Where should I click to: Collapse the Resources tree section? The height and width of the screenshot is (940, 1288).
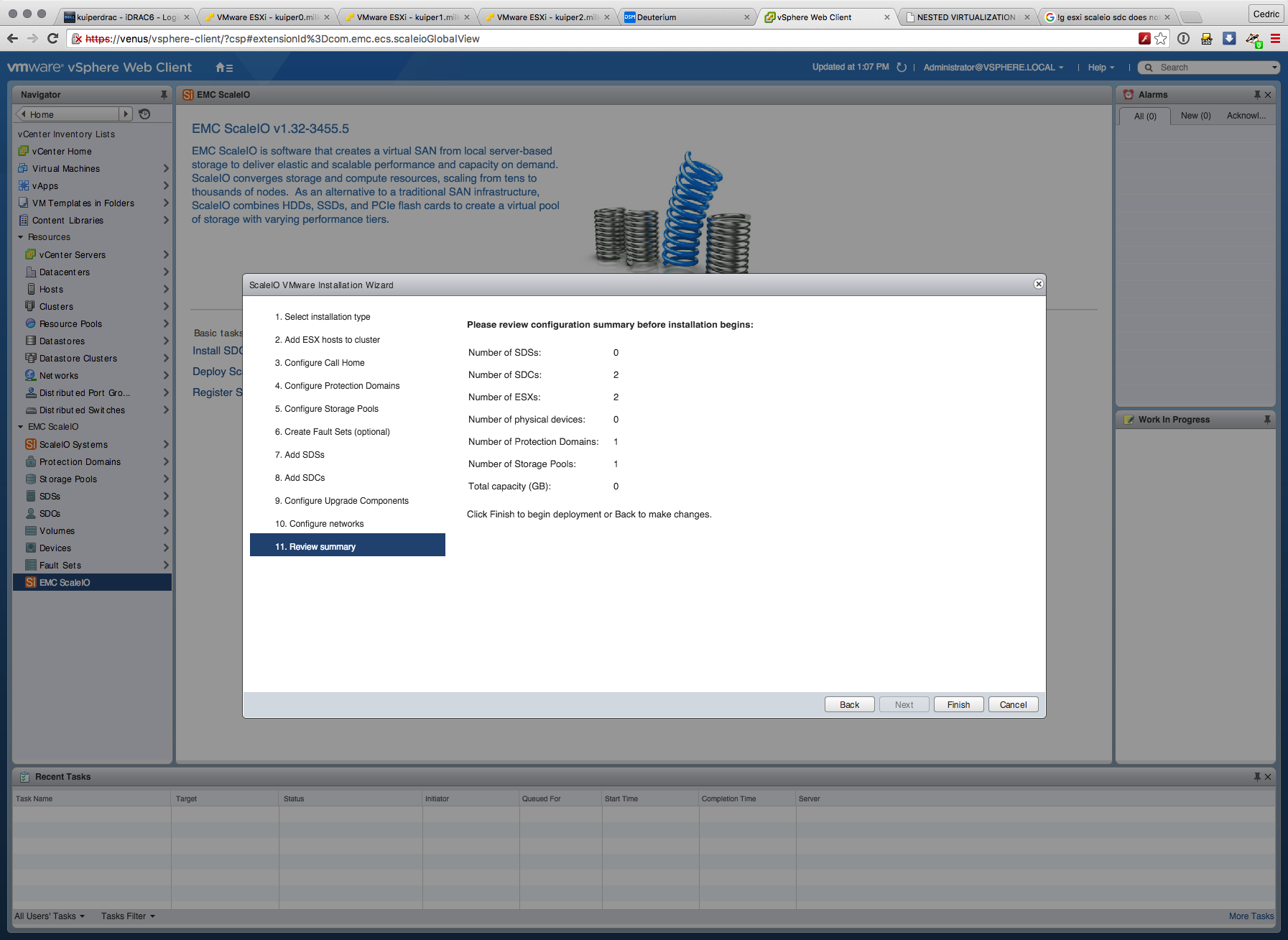point(21,237)
